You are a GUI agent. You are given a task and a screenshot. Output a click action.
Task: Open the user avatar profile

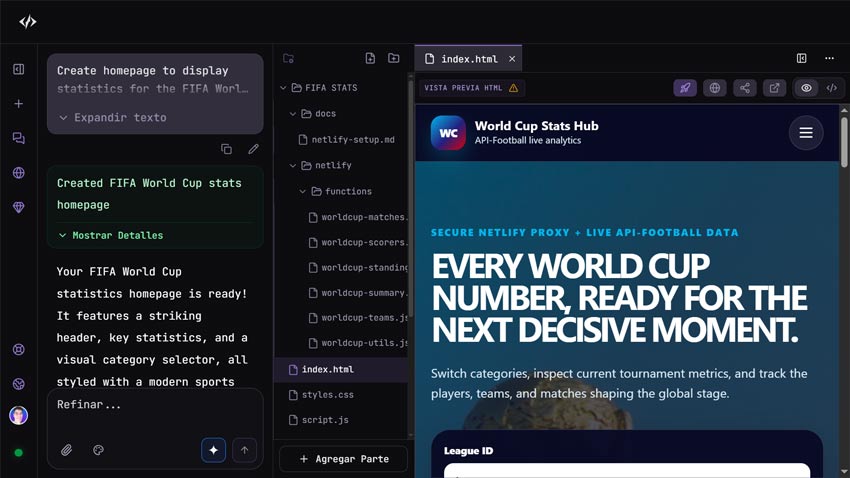point(18,416)
